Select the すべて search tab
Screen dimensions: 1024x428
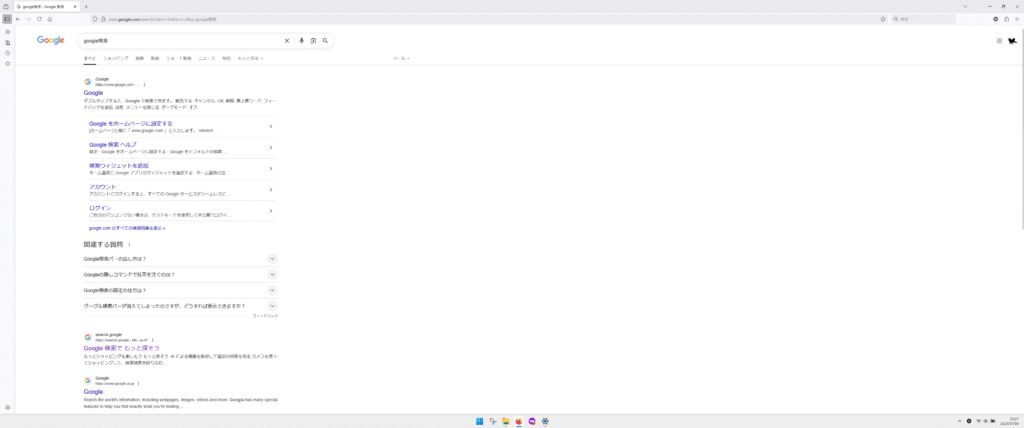coord(89,58)
